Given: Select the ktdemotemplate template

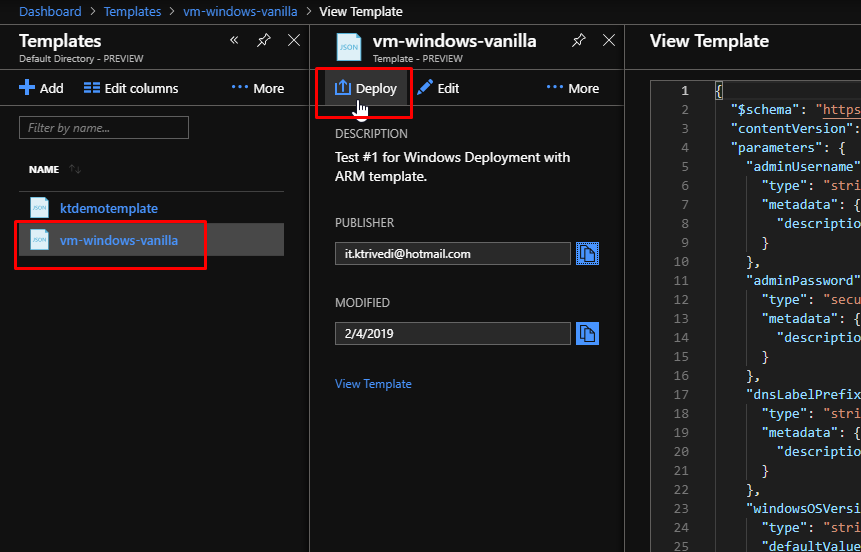Looking at the screenshot, I should [109, 208].
